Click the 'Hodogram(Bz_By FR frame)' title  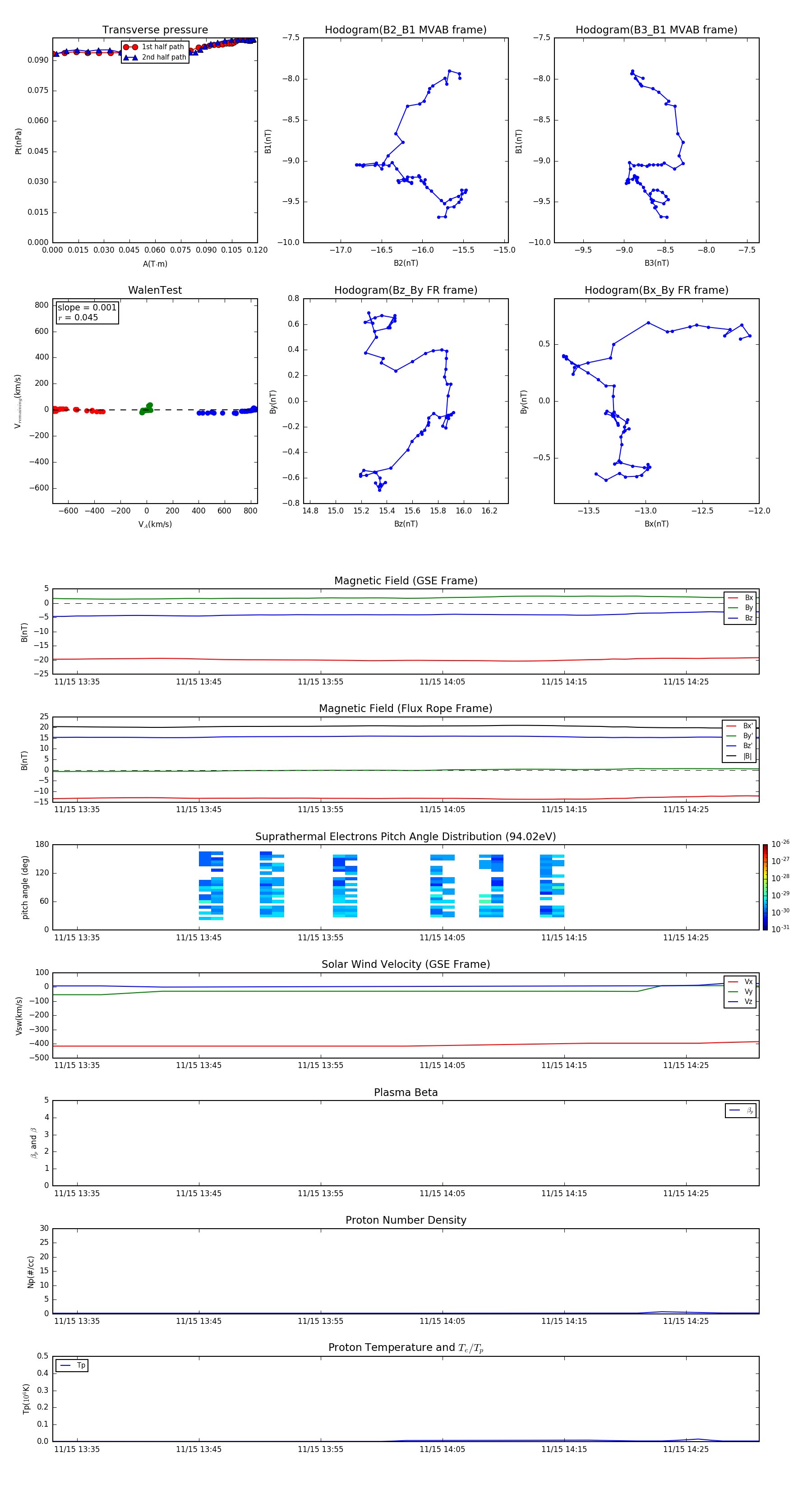pos(406,290)
